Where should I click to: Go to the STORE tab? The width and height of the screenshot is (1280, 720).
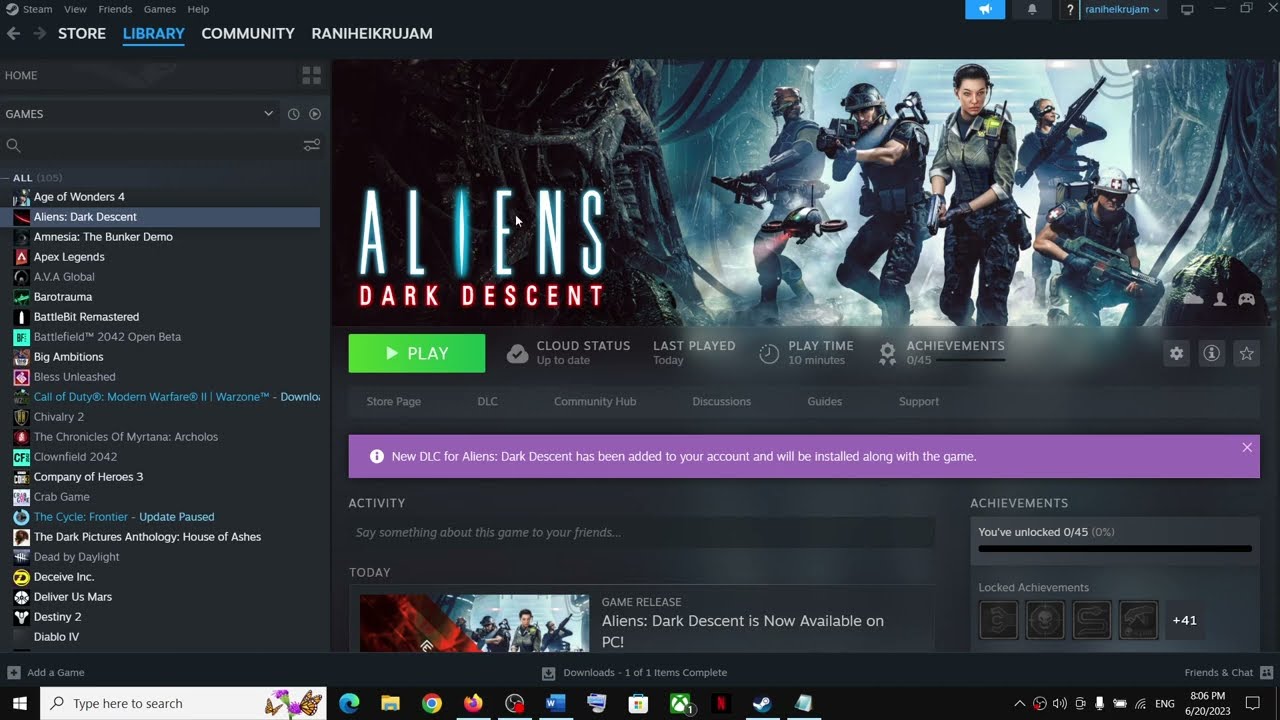(x=82, y=33)
